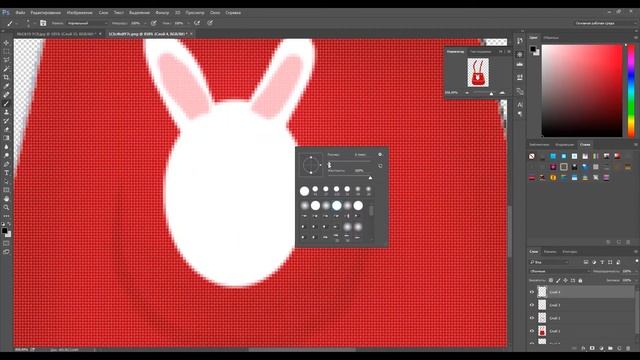Toggle lock position in Layers panel
640x360 pixels.
[565, 280]
